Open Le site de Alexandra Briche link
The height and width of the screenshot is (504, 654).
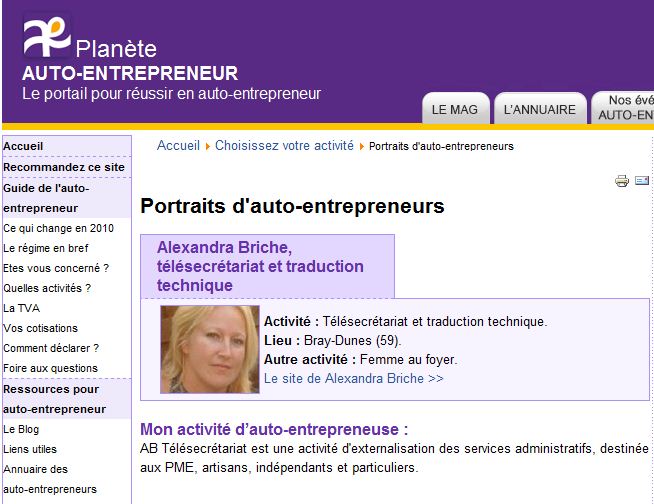(353, 379)
